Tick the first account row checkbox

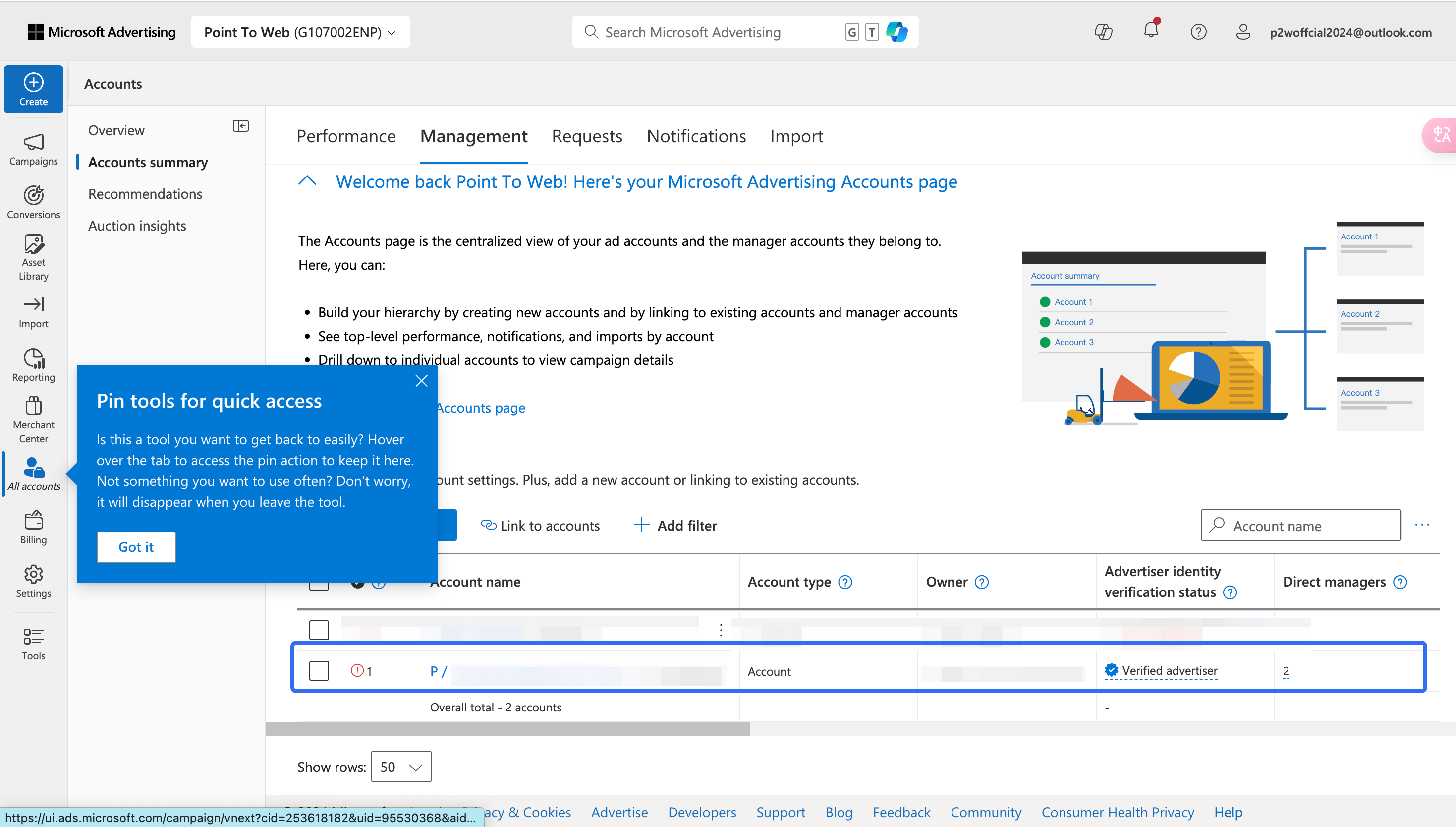319,630
